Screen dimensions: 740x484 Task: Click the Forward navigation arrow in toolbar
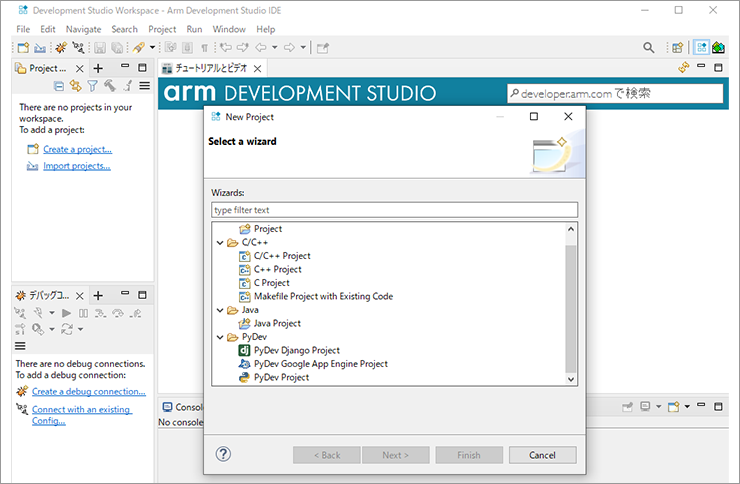coord(289,48)
